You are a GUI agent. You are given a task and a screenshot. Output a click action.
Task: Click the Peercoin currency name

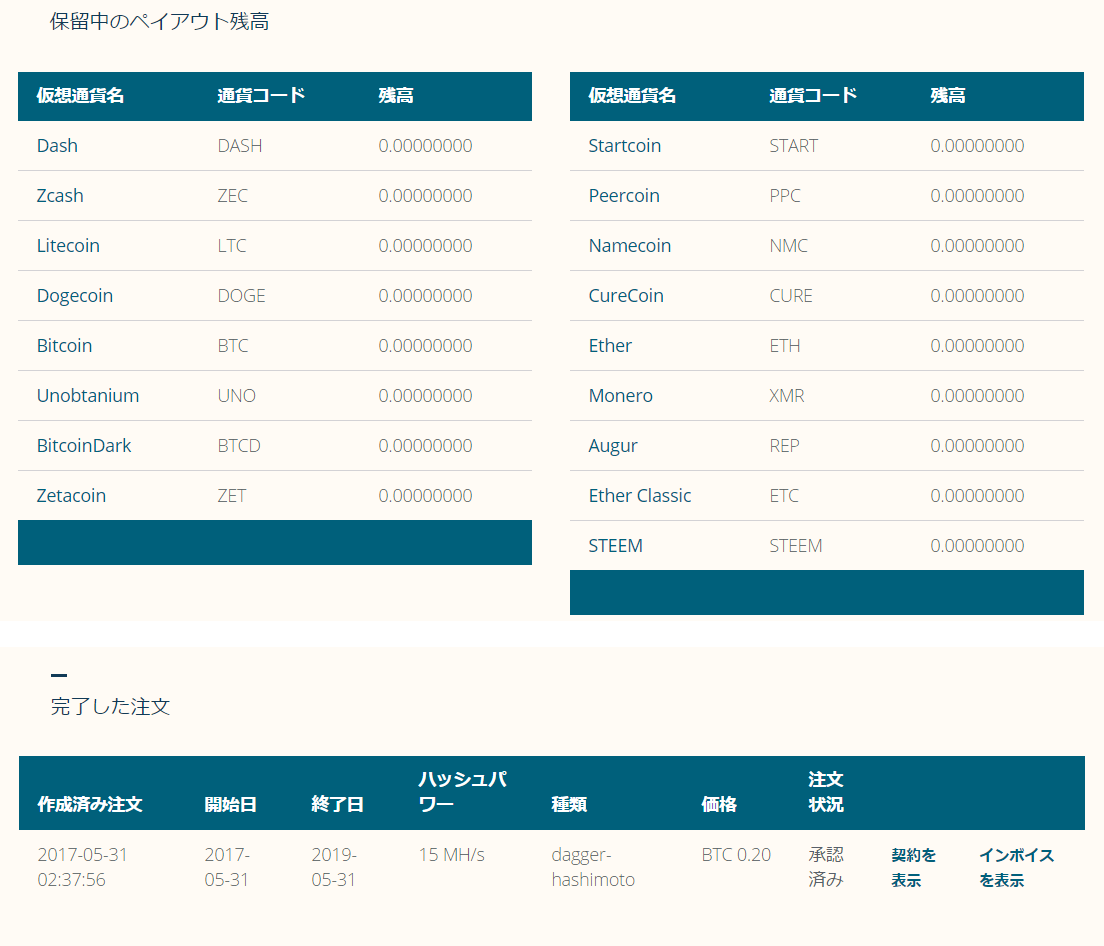point(624,196)
